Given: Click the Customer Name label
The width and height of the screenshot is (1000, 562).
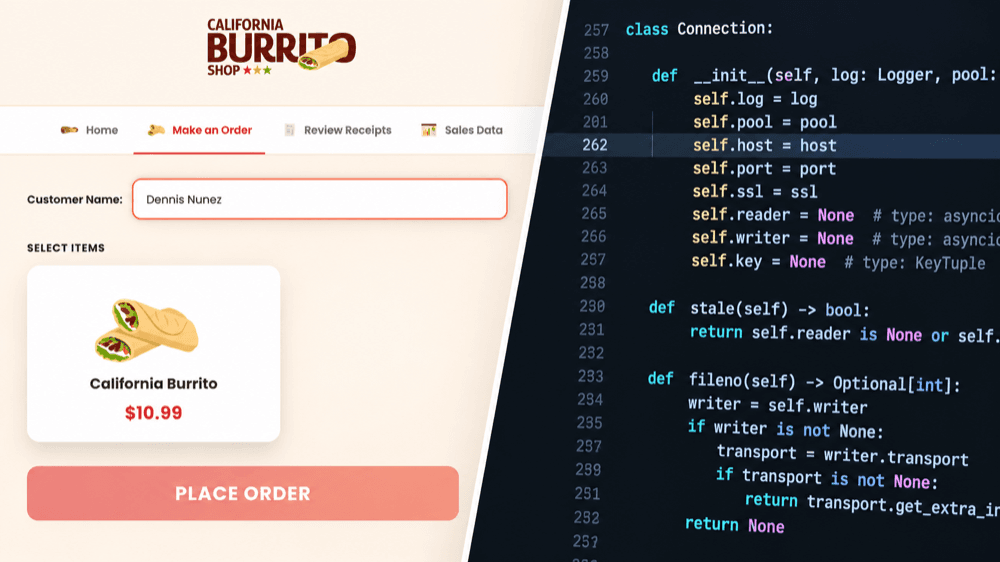Looking at the screenshot, I should pos(75,200).
